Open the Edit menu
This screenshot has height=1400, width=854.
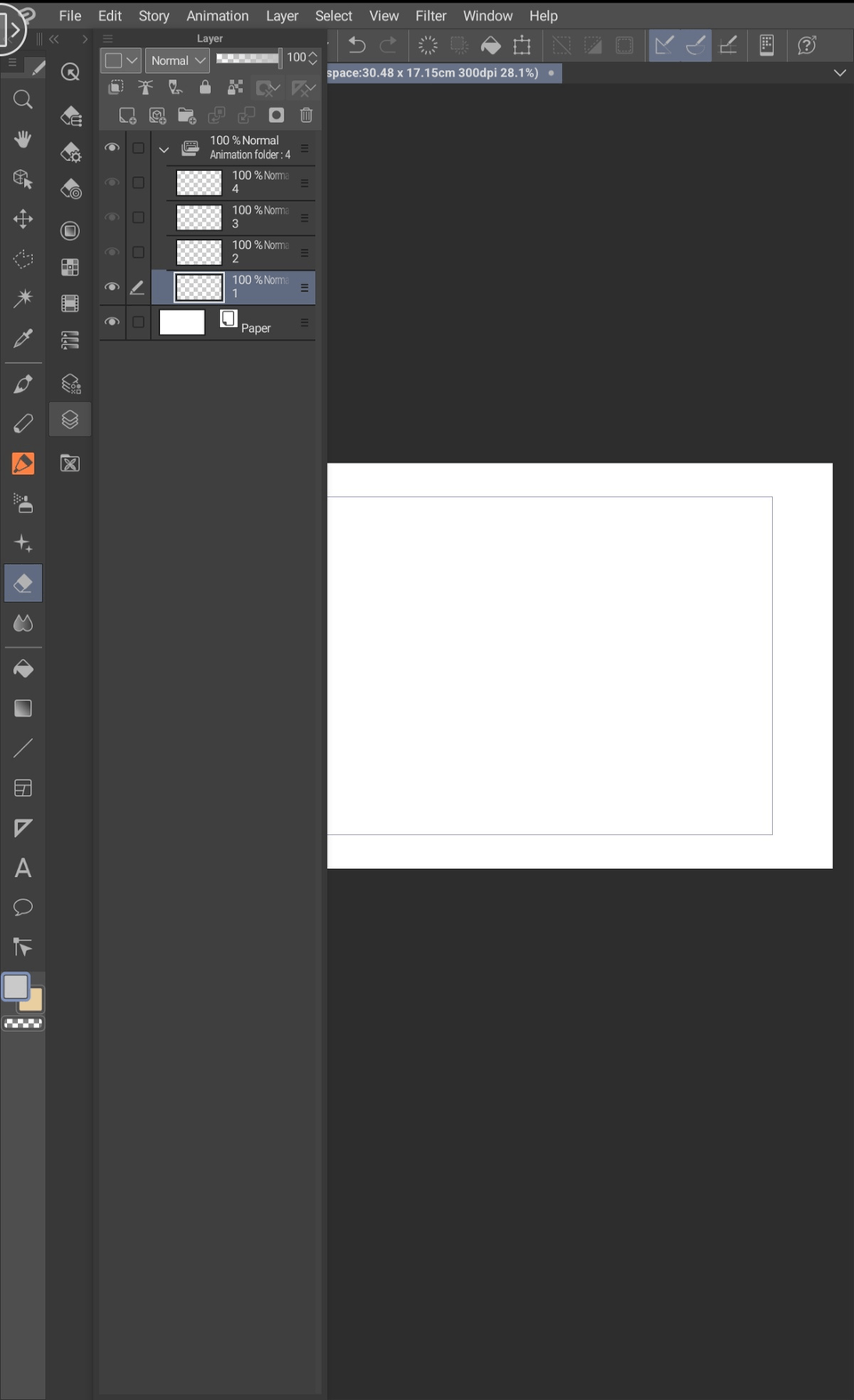[x=110, y=16]
